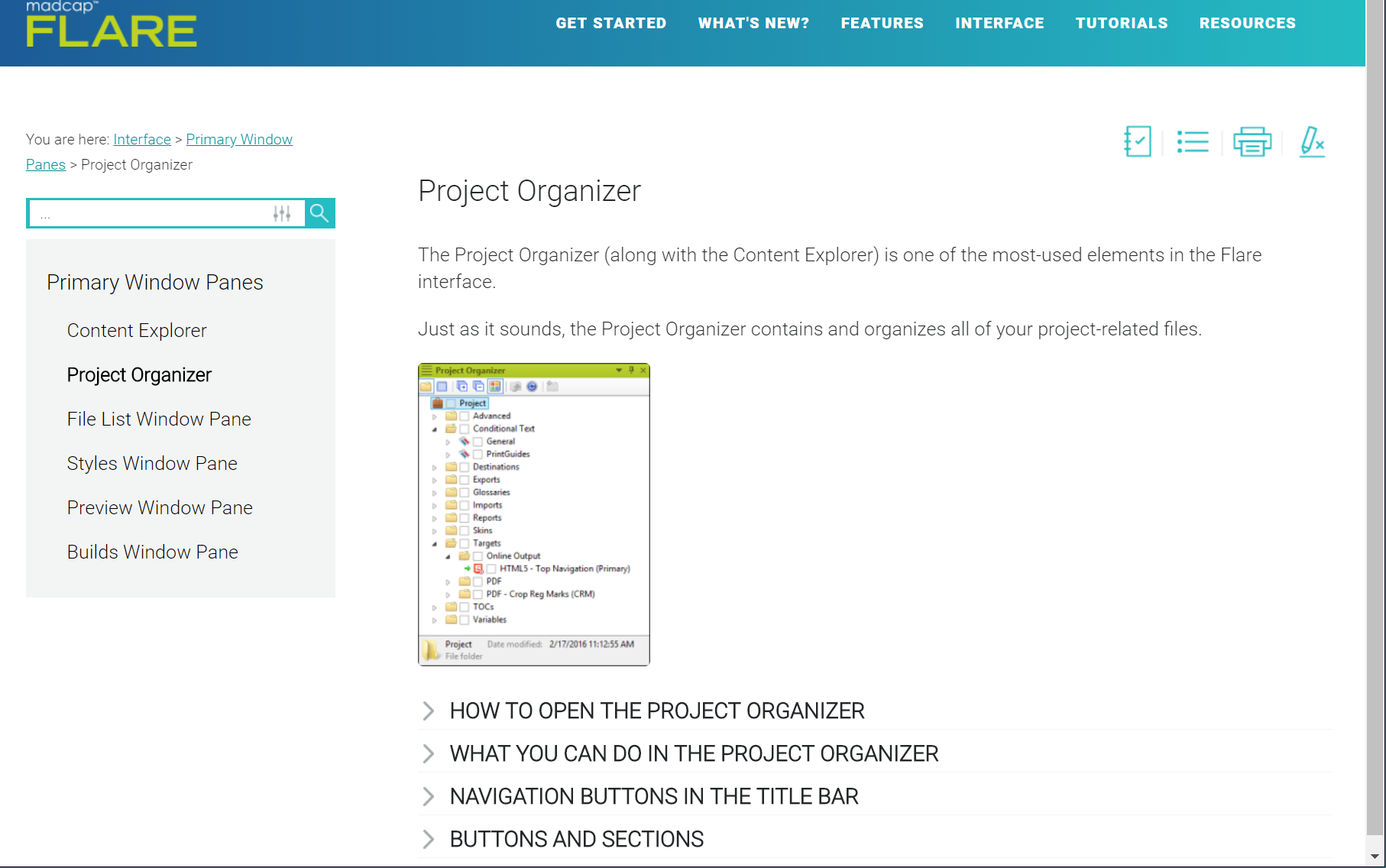Click the remove-highlighting pencil icon
Screen dimensions: 1386x868
coord(1313,141)
